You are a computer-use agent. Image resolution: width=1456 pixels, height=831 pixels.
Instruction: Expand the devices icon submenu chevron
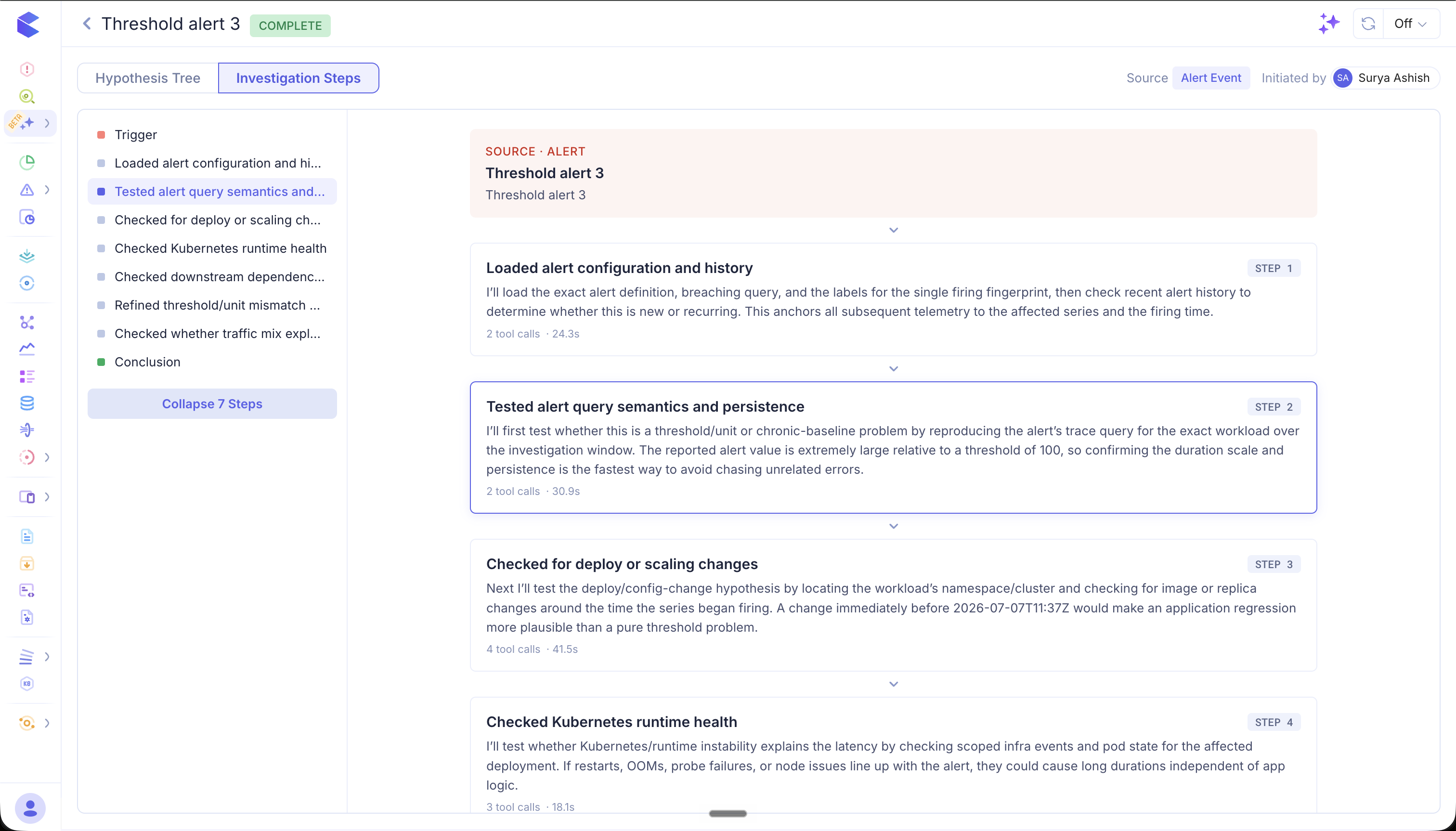click(47, 497)
